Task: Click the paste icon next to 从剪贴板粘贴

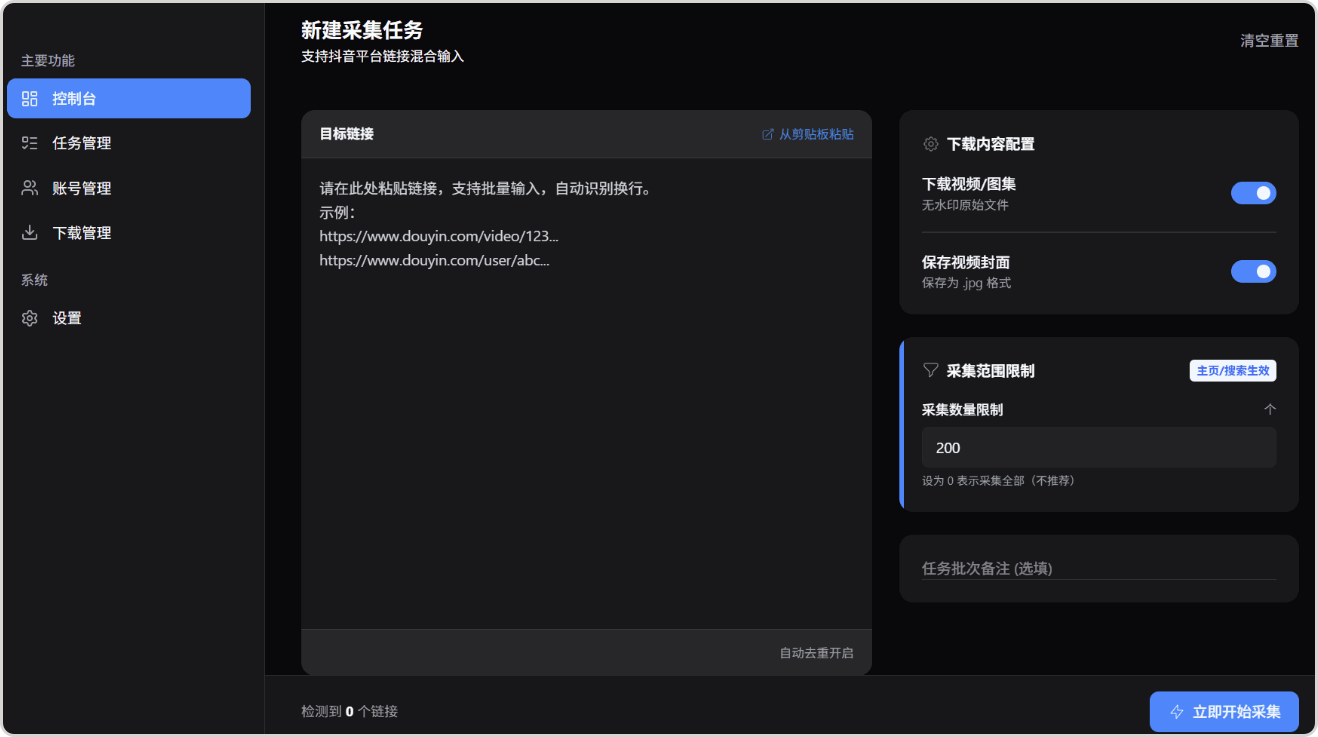Action: click(x=768, y=134)
